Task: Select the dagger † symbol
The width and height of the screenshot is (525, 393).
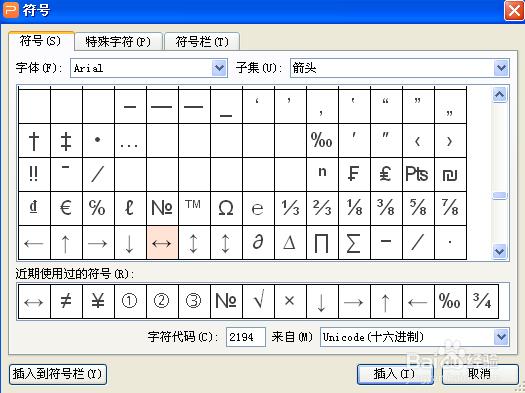Action: coord(34,141)
